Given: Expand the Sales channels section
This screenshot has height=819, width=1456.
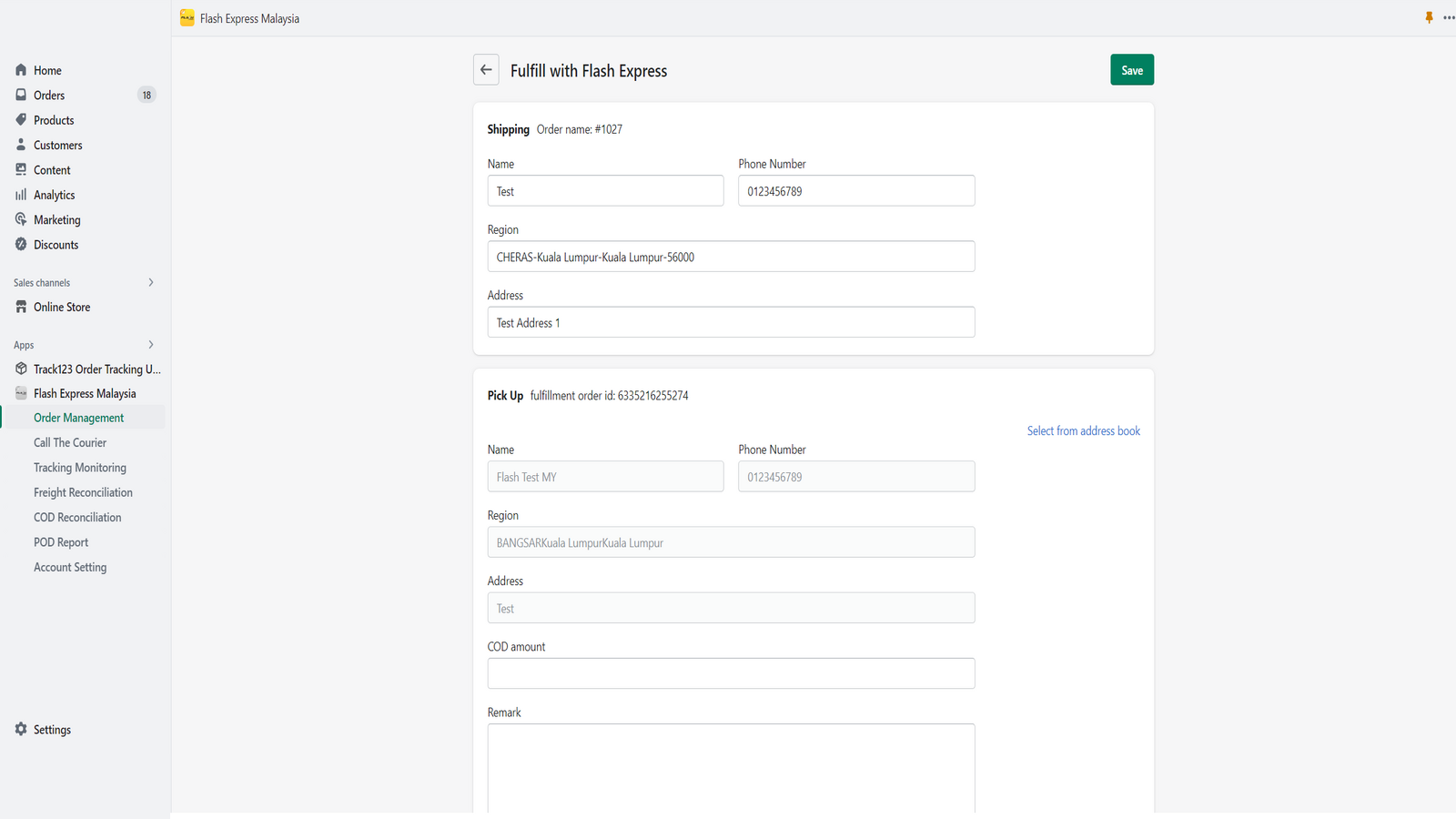Looking at the screenshot, I should click(x=151, y=282).
